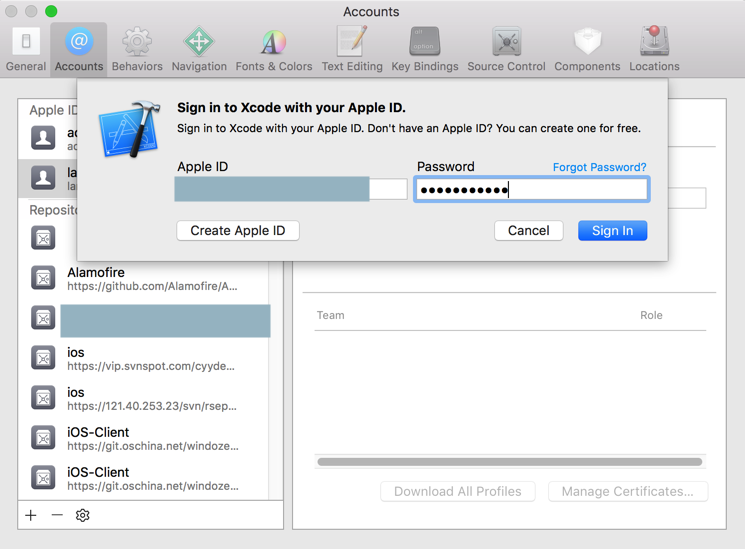The width and height of the screenshot is (745, 549).
Task: Click icon of the redacted repository row
Action: pos(43,318)
